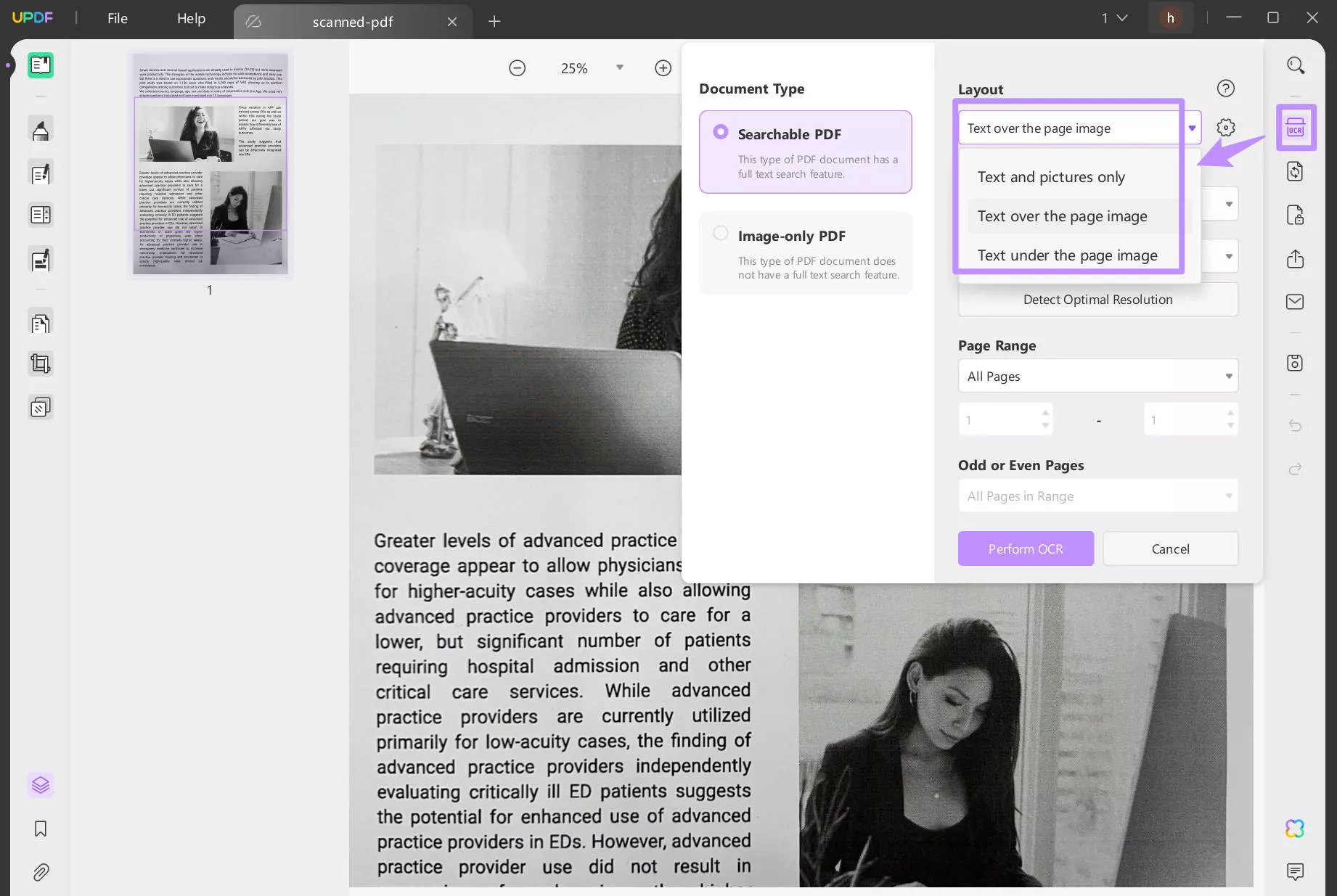Open the Help menu
Image resolution: width=1337 pixels, height=896 pixels.
(x=191, y=19)
